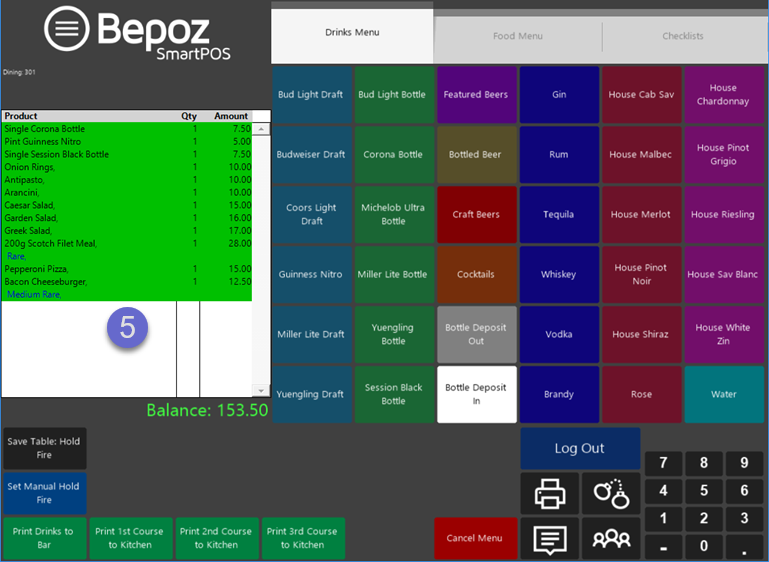The height and width of the screenshot is (562, 769).
Task: Print 3rd Course to Kitchen
Action: coord(303,538)
